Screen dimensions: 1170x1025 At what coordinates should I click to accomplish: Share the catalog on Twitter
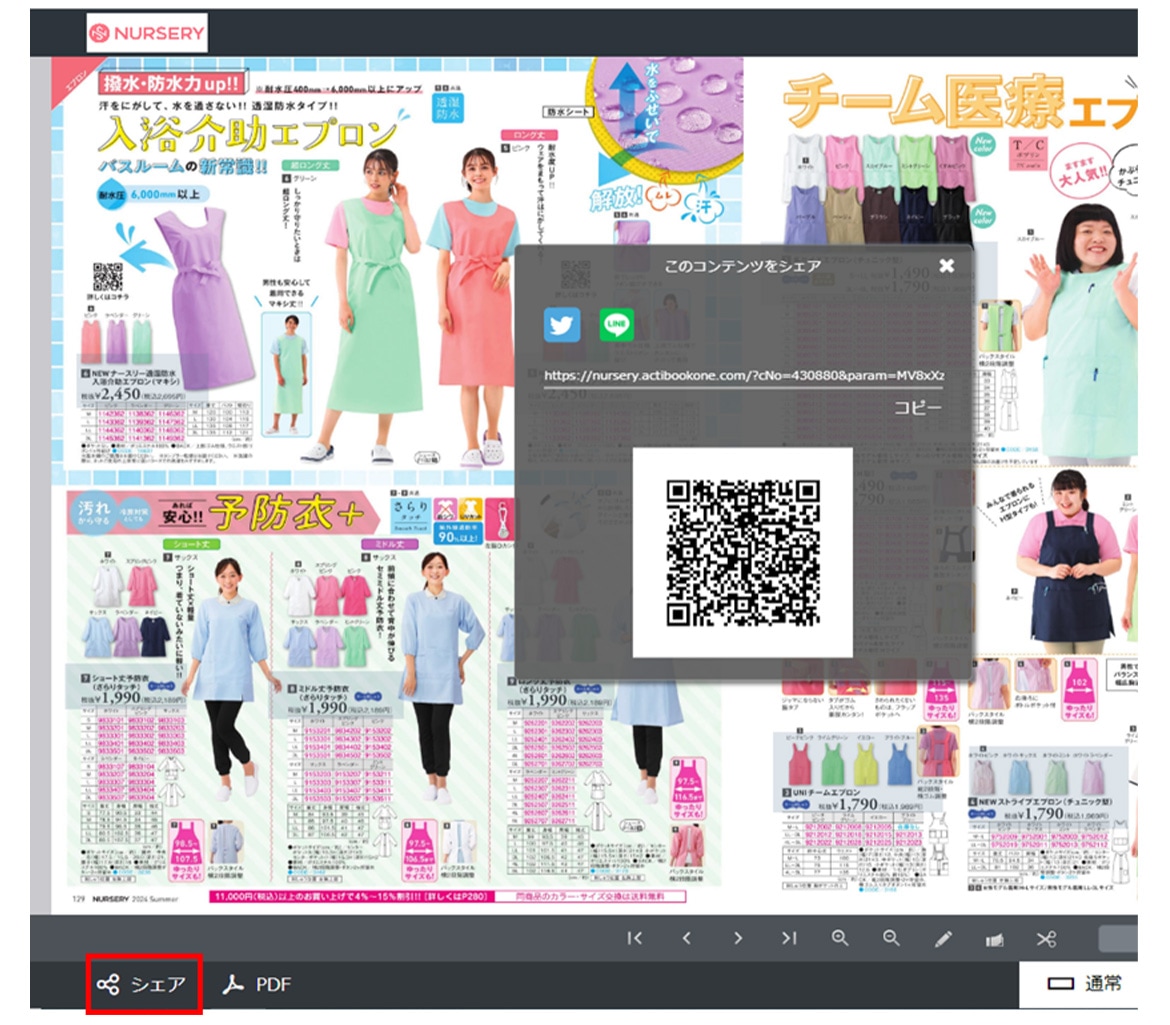coord(562,325)
